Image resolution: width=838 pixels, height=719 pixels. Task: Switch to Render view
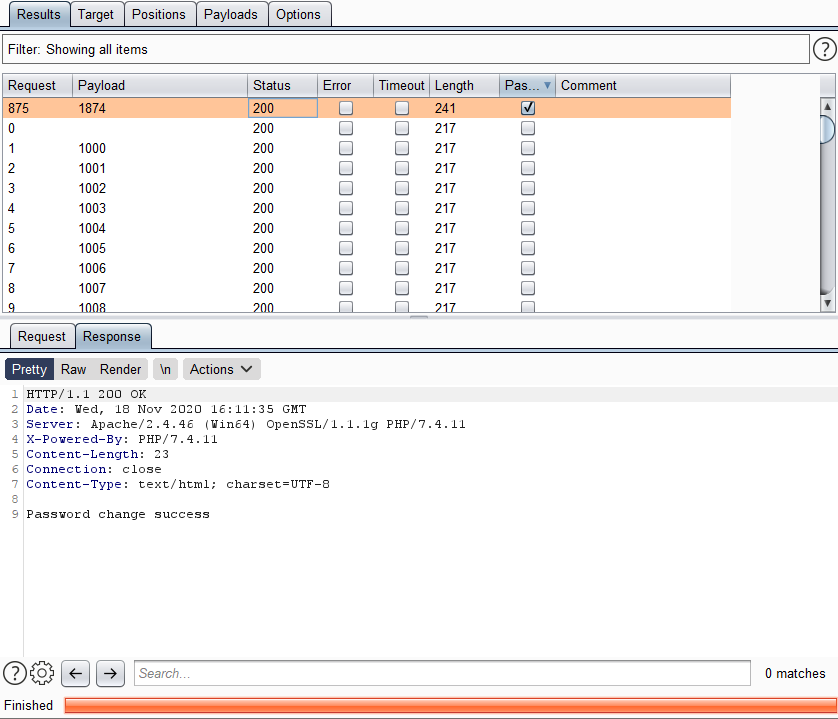click(x=120, y=369)
